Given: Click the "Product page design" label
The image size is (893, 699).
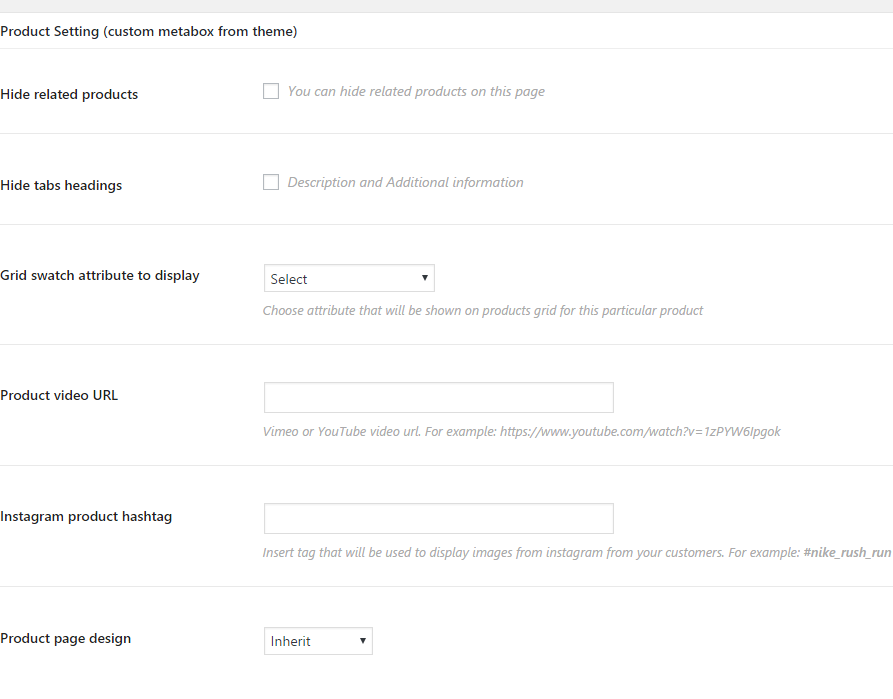Looking at the screenshot, I should [66, 638].
